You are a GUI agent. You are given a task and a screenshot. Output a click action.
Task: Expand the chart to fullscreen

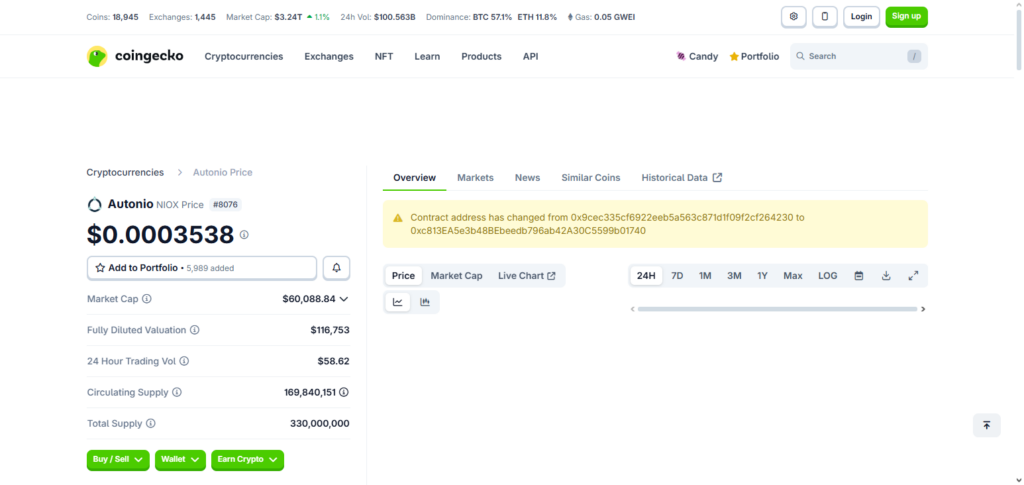click(x=914, y=276)
